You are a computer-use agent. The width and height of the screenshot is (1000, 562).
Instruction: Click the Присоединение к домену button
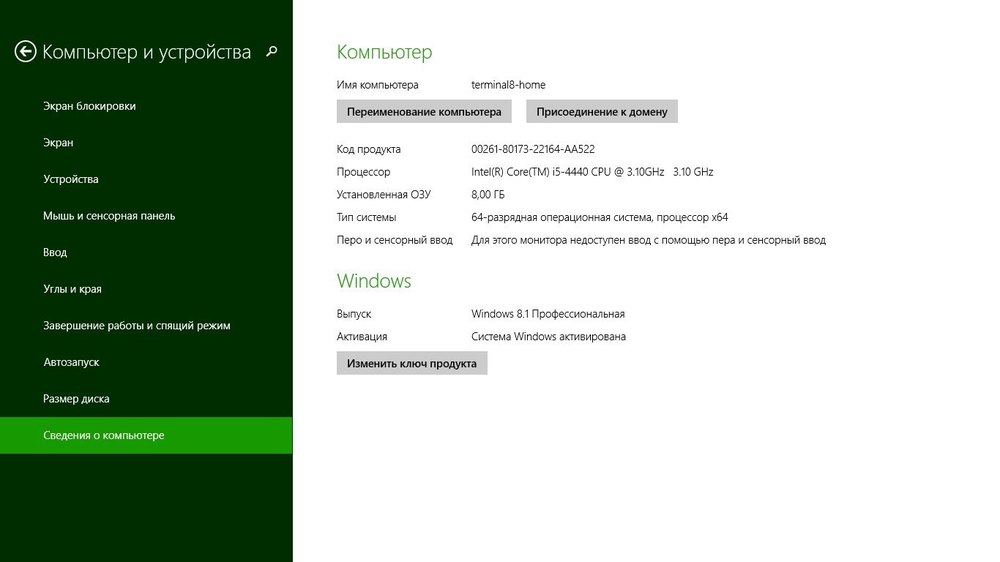(602, 111)
